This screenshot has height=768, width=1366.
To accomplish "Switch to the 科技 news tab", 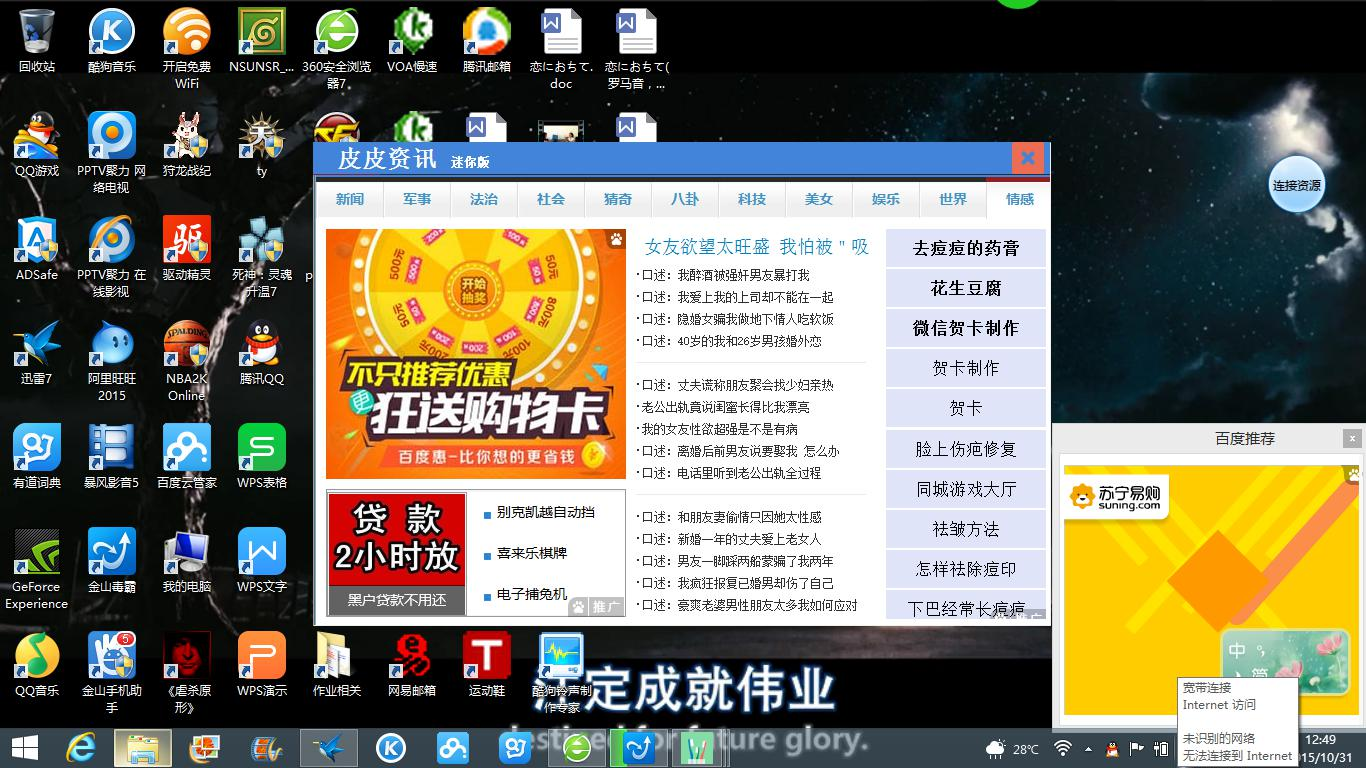I will [x=752, y=199].
